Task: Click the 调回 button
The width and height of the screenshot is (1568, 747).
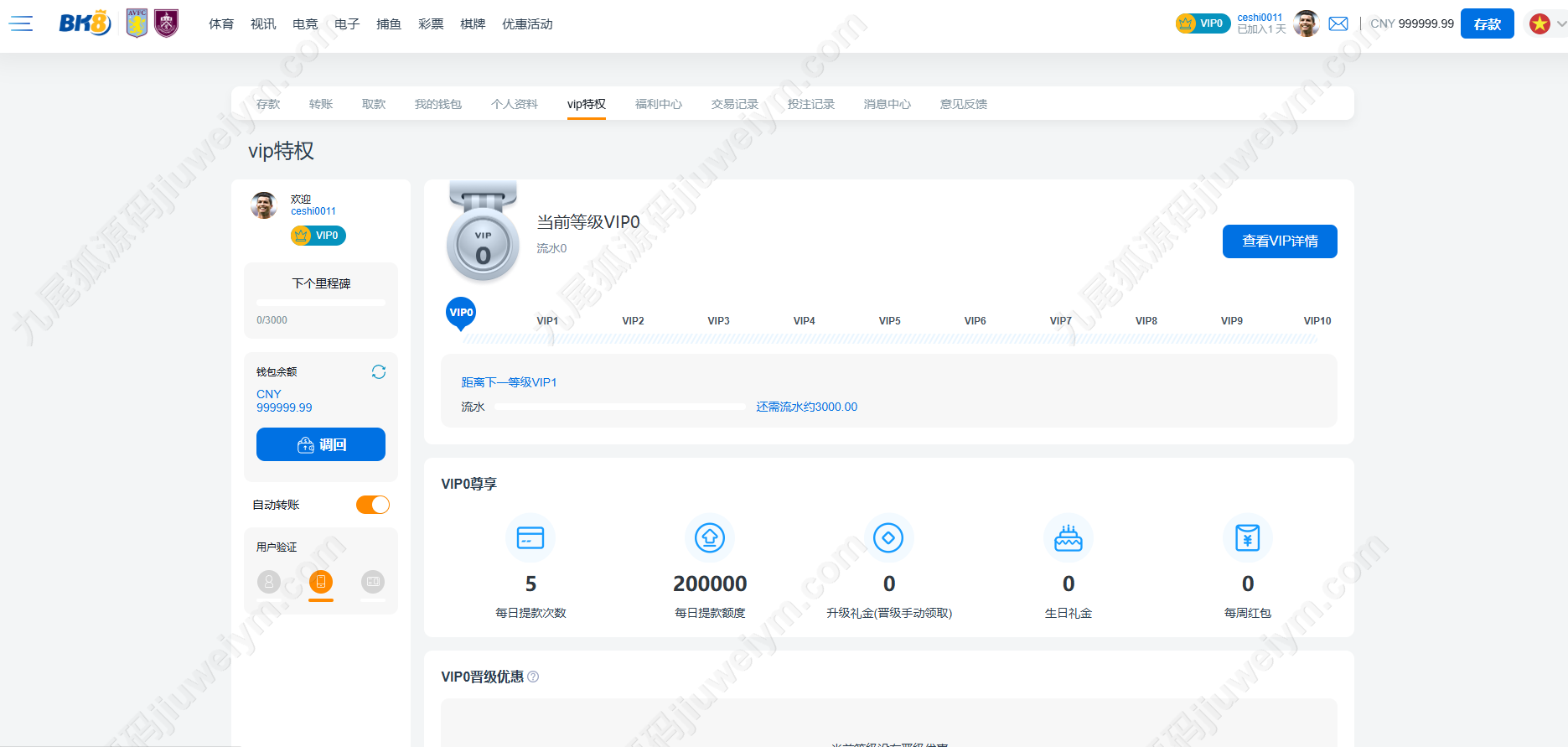Action: click(x=321, y=444)
